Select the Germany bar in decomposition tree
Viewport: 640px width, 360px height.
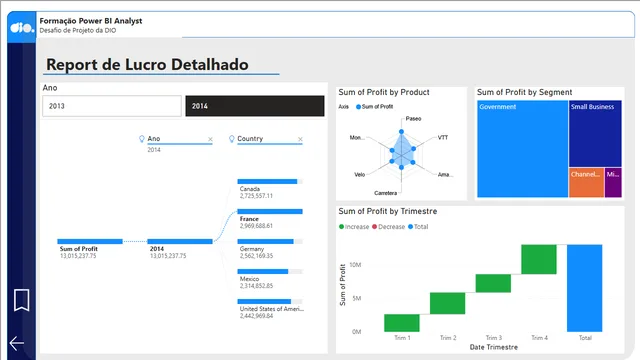coord(270,242)
